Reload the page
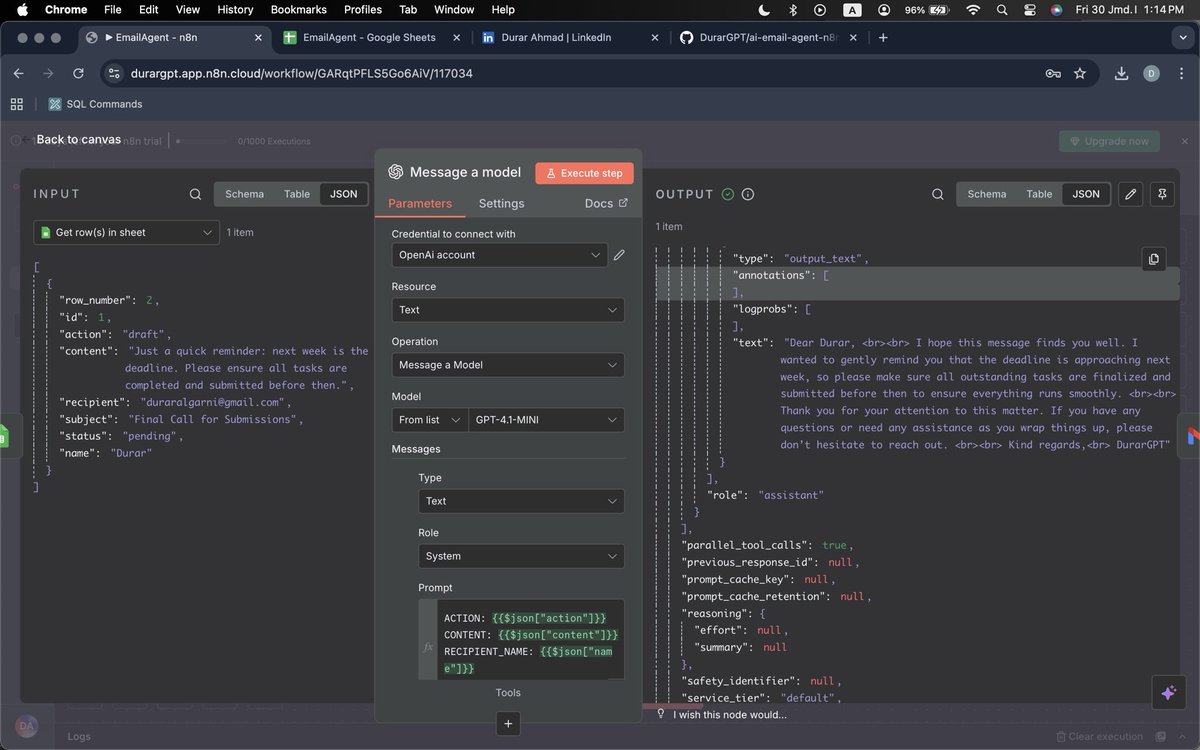Screen dimensions: 1200x750 click(x=78, y=73)
